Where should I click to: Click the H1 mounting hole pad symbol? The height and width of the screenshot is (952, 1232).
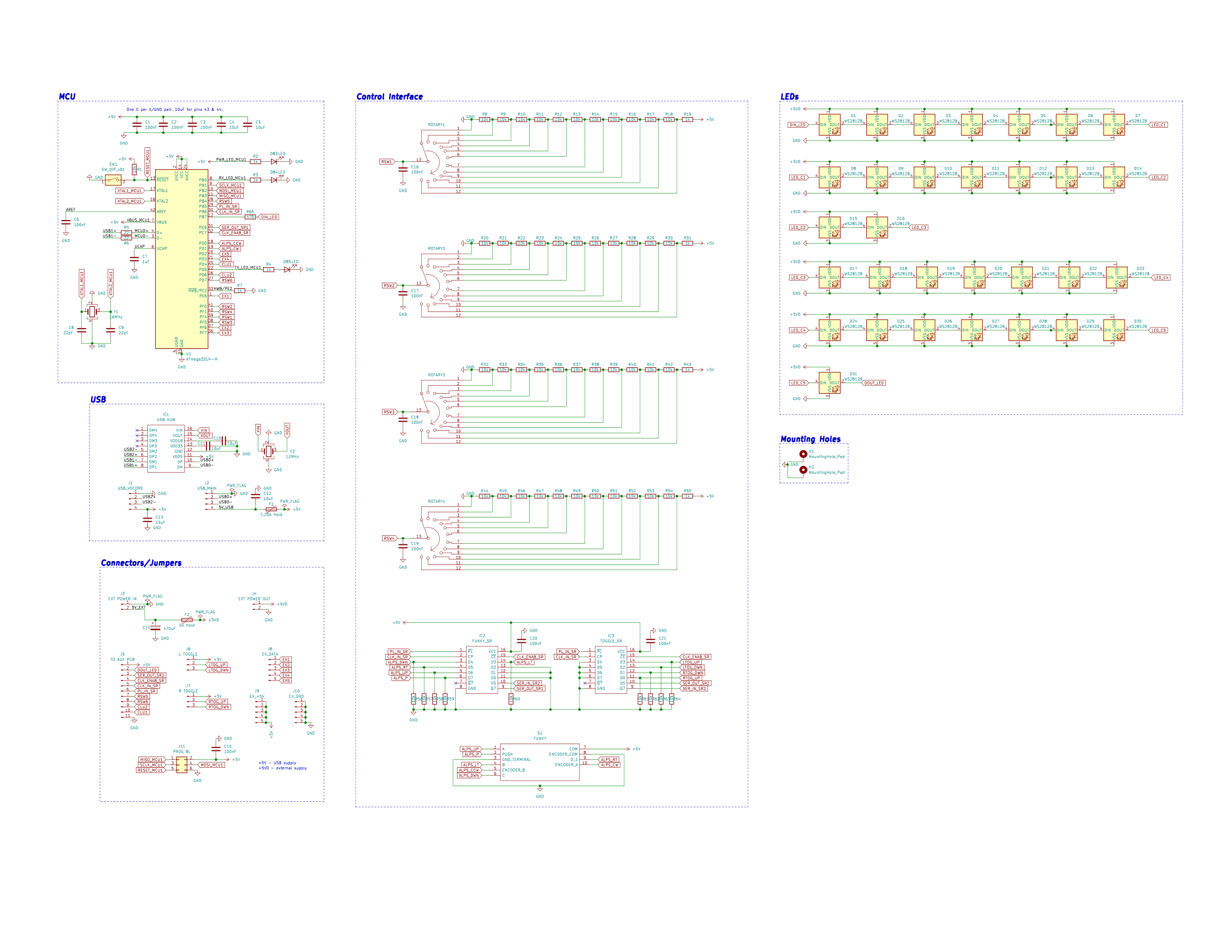802,454
